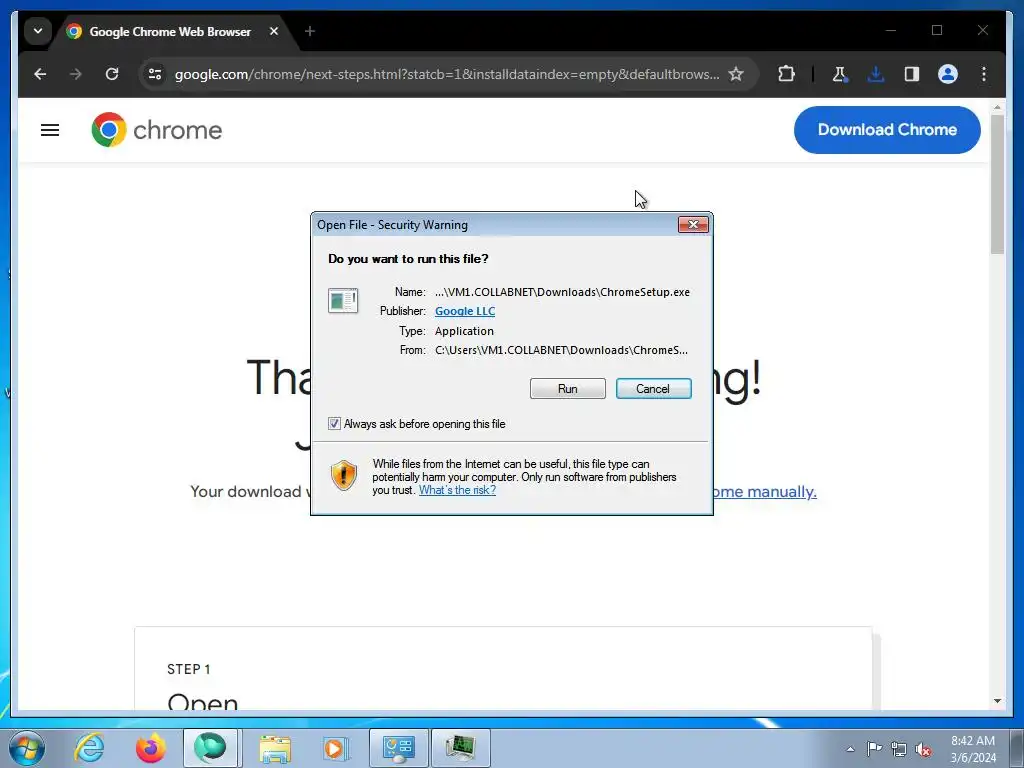The image size is (1024, 768).
Task: Click the application file icon in dialog
Action: [x=343, y=300]
